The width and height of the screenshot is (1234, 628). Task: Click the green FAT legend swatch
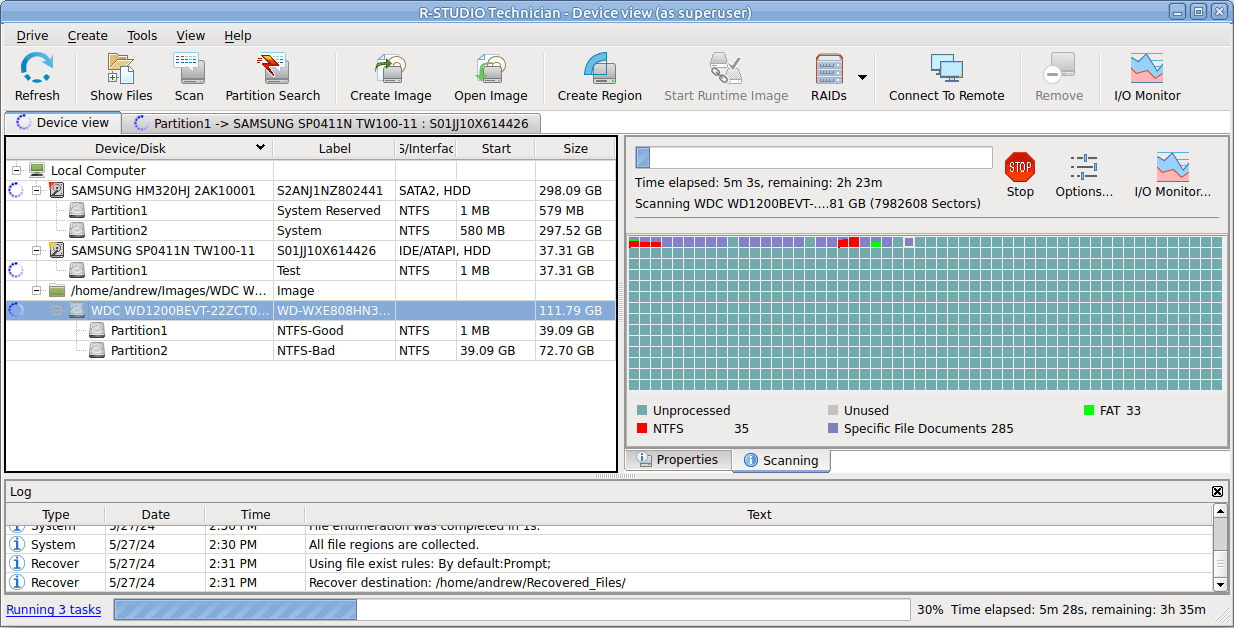(x=1089, y=410)
